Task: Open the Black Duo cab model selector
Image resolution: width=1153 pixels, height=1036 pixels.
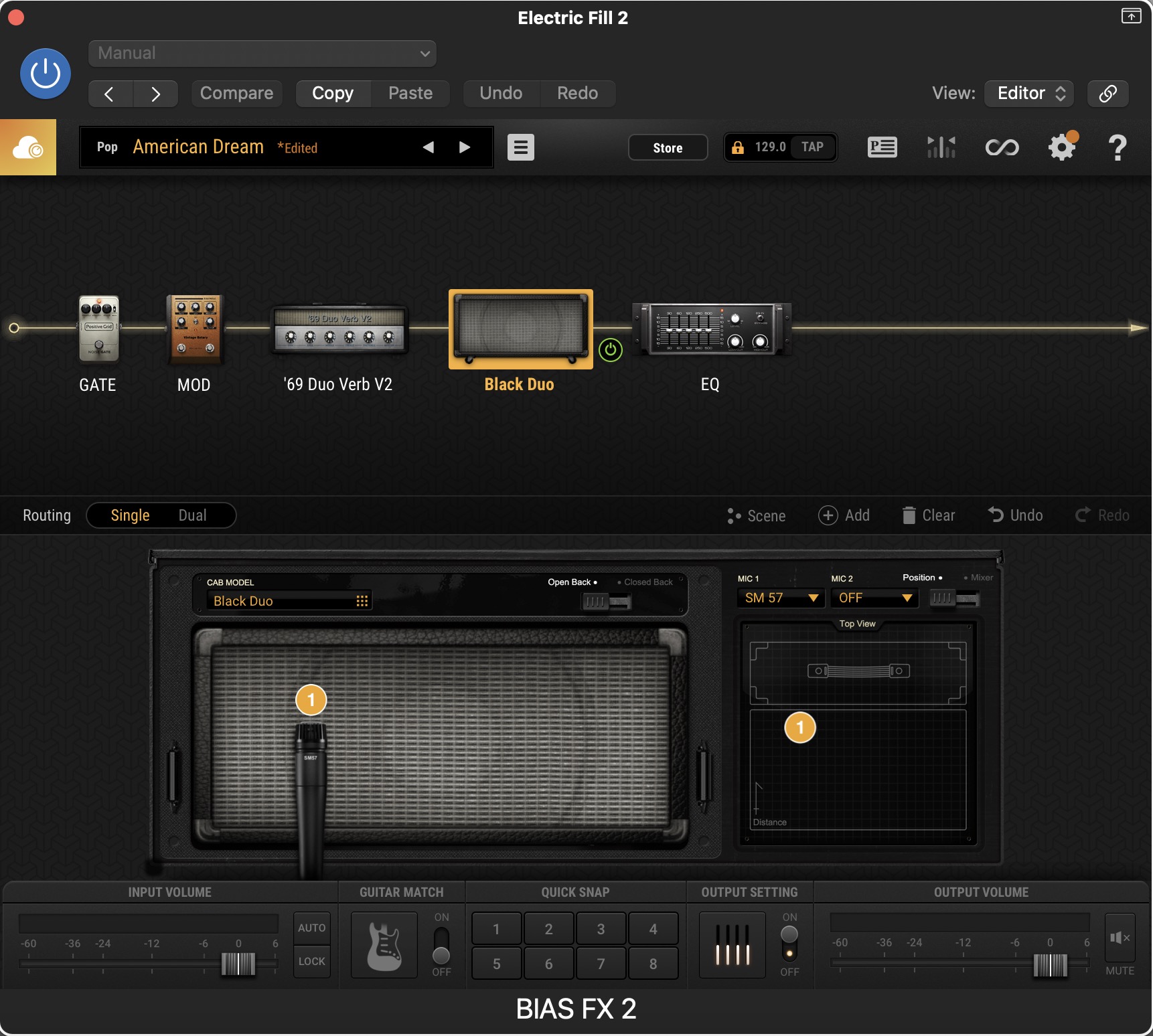Action: [289, 601]
